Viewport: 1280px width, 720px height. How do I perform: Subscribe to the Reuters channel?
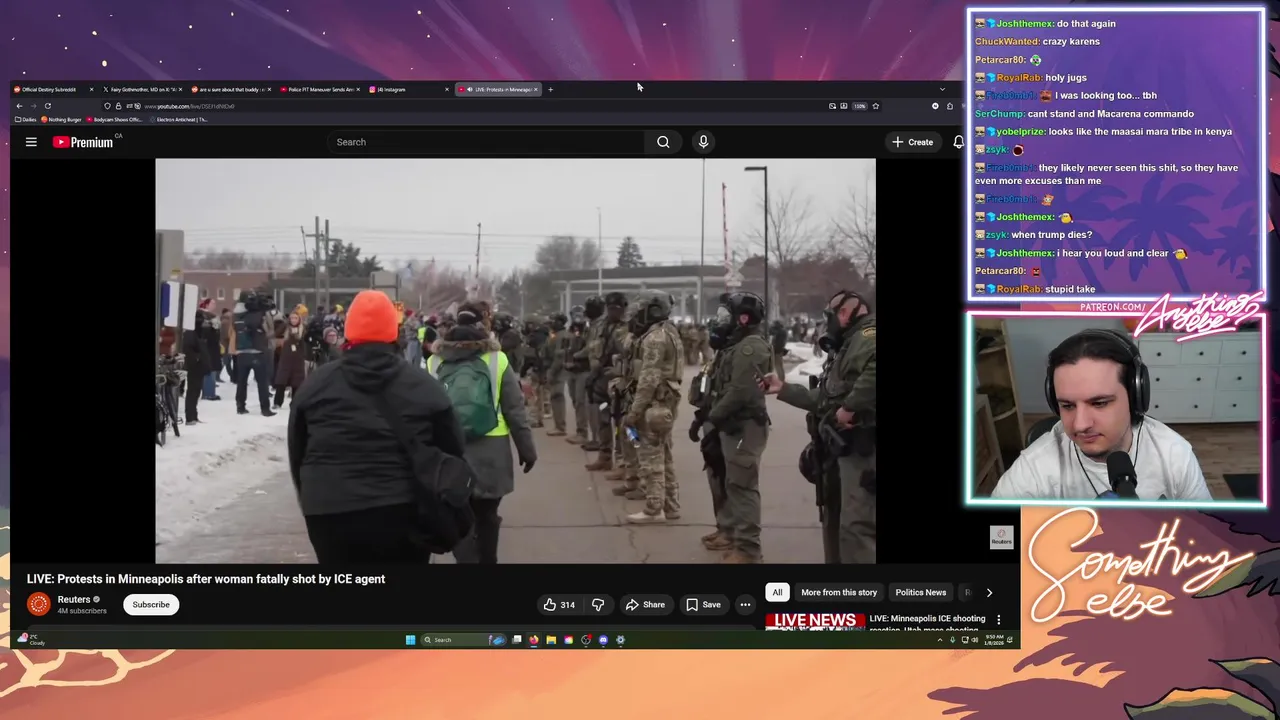click(151, 604)
